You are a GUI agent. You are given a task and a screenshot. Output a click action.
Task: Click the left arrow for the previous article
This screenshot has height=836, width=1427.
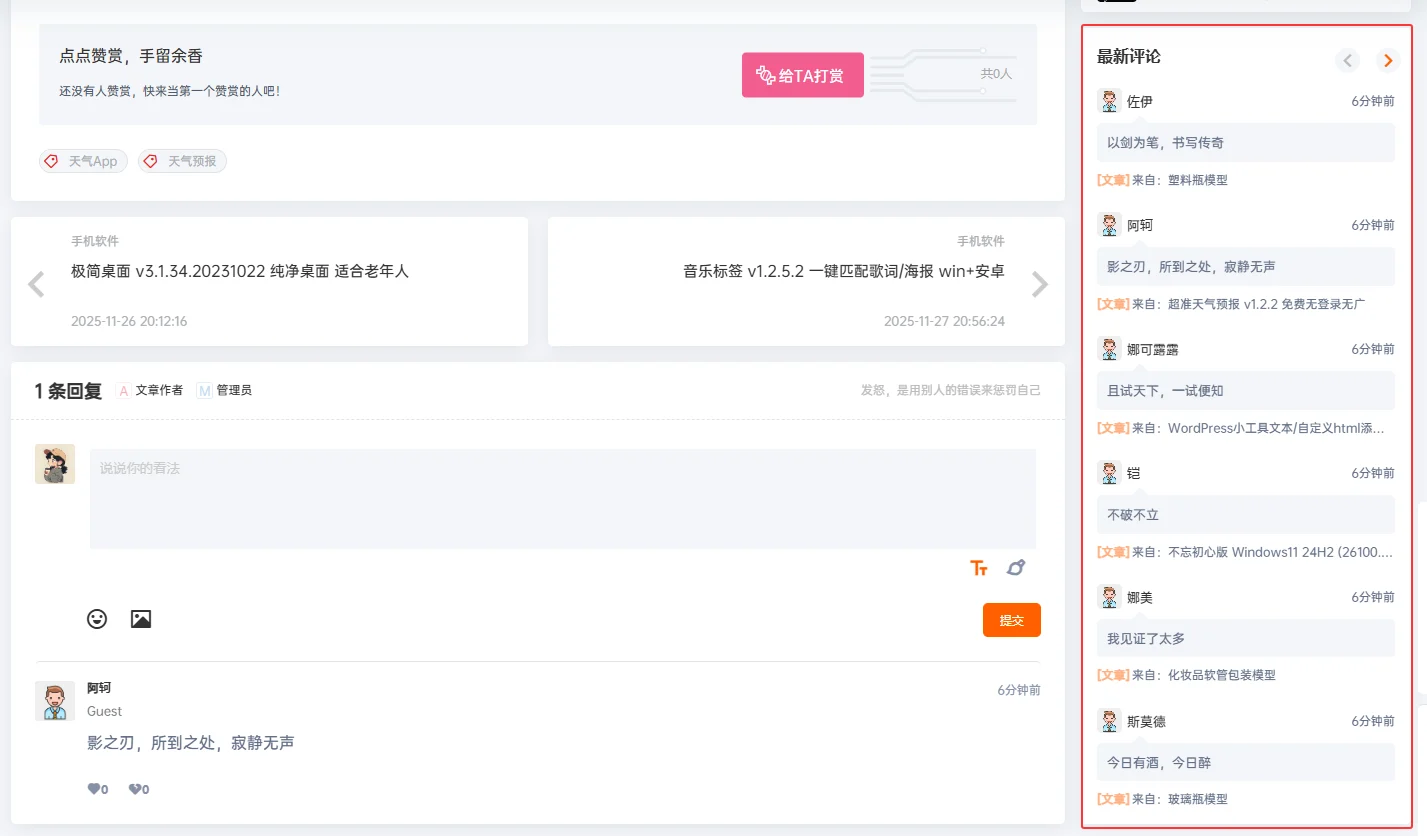[x=36, y=284]
